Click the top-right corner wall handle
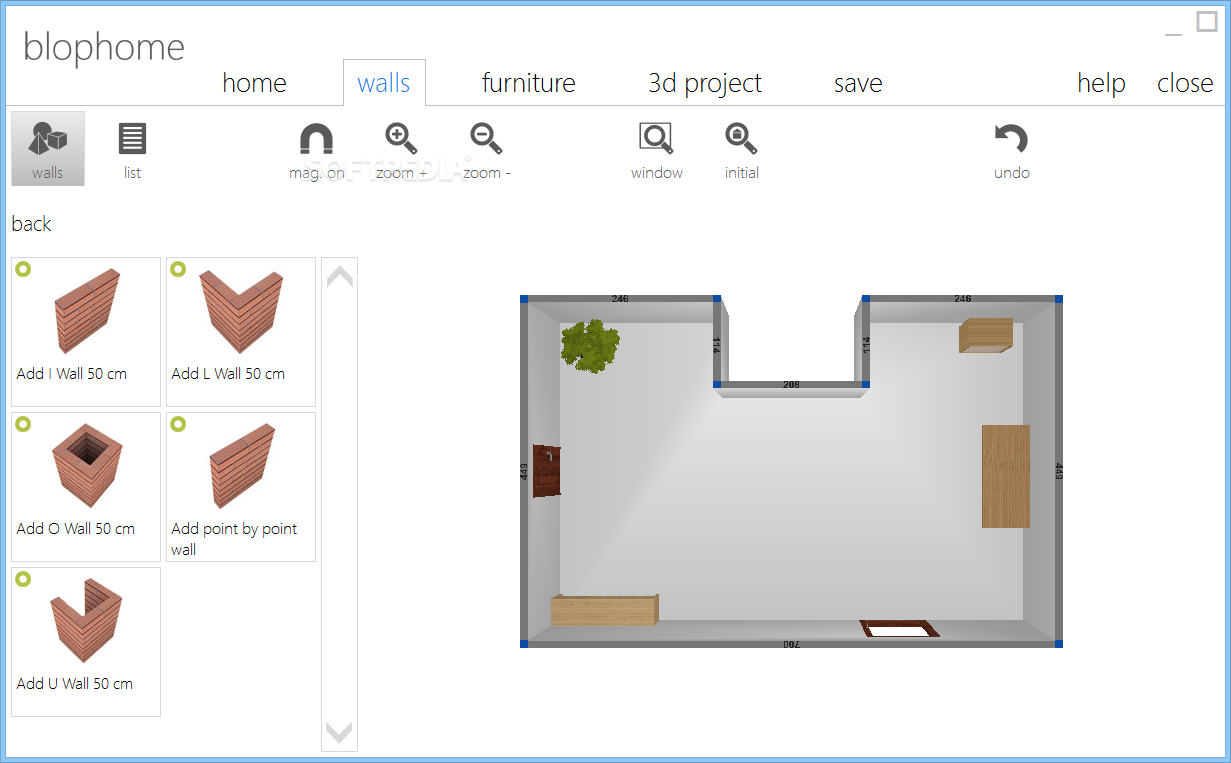This screenshot has width=1231, height=763. (1058, 299)
